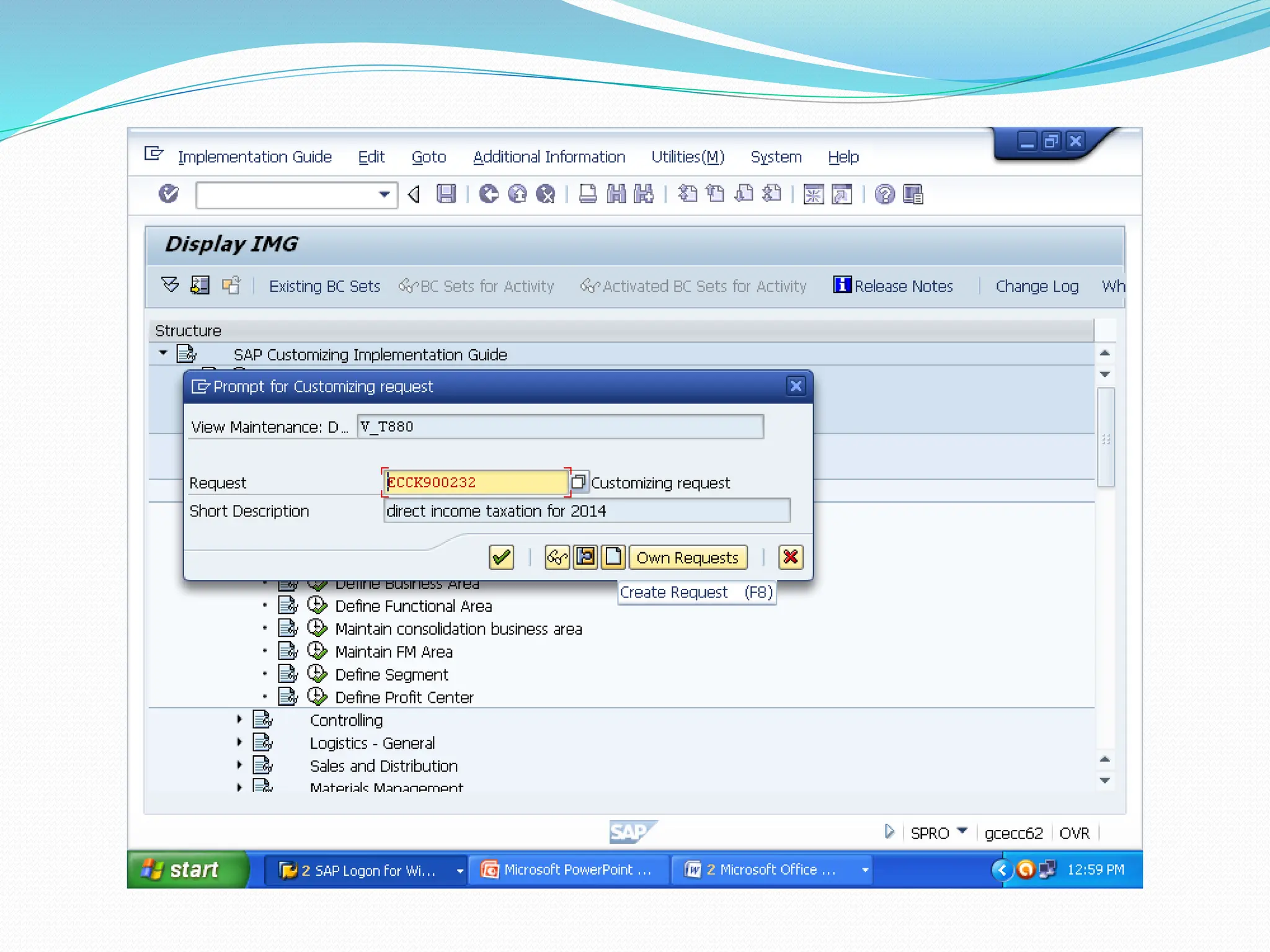Click the Define Profit Center execute icon
The height and width of the screenshot is (952, 1270).
(x=317, y=697)
